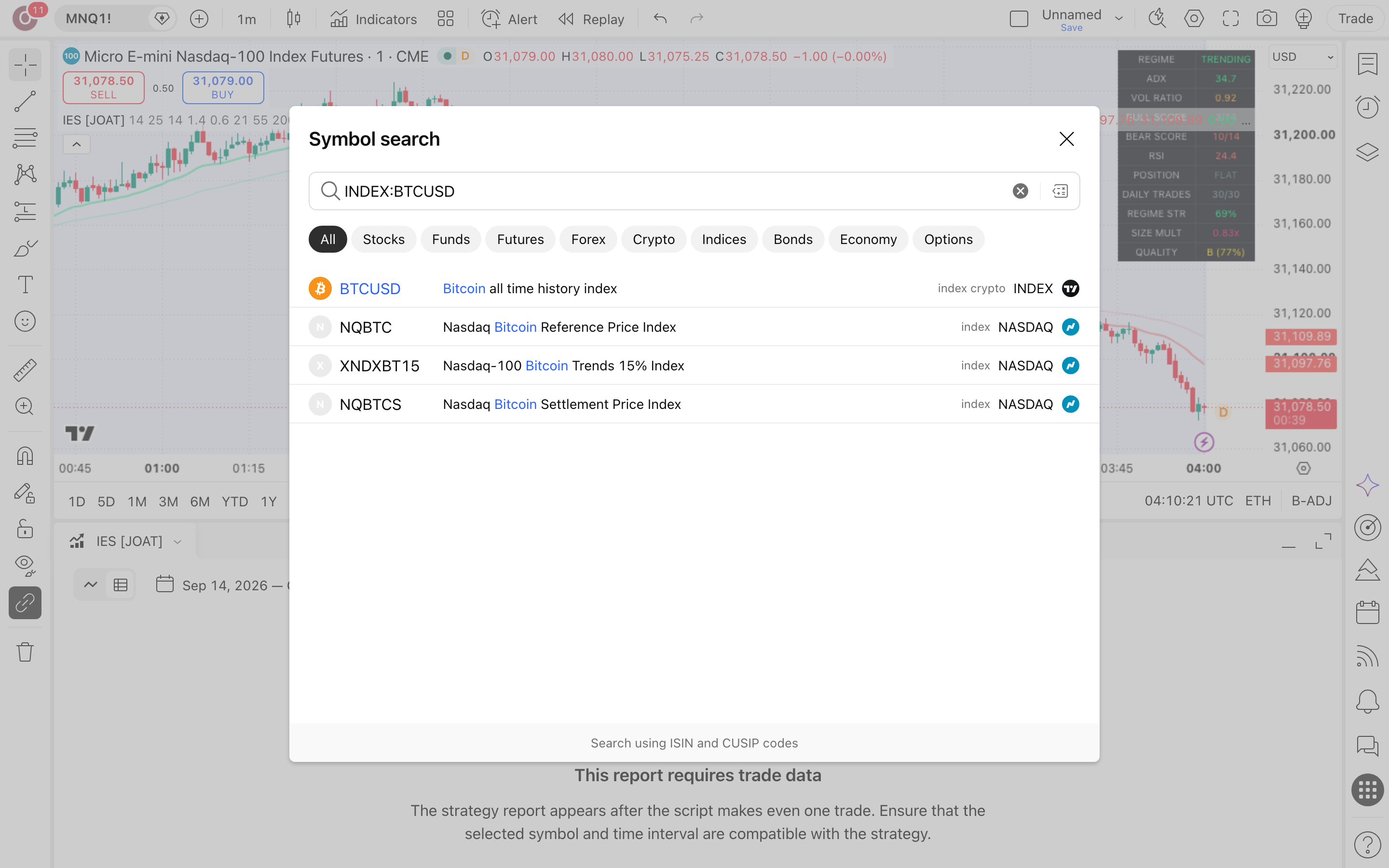Take a chart snapshot with the camera icon
This screenshot has width=1389, height=868.
coord(1266,19)
